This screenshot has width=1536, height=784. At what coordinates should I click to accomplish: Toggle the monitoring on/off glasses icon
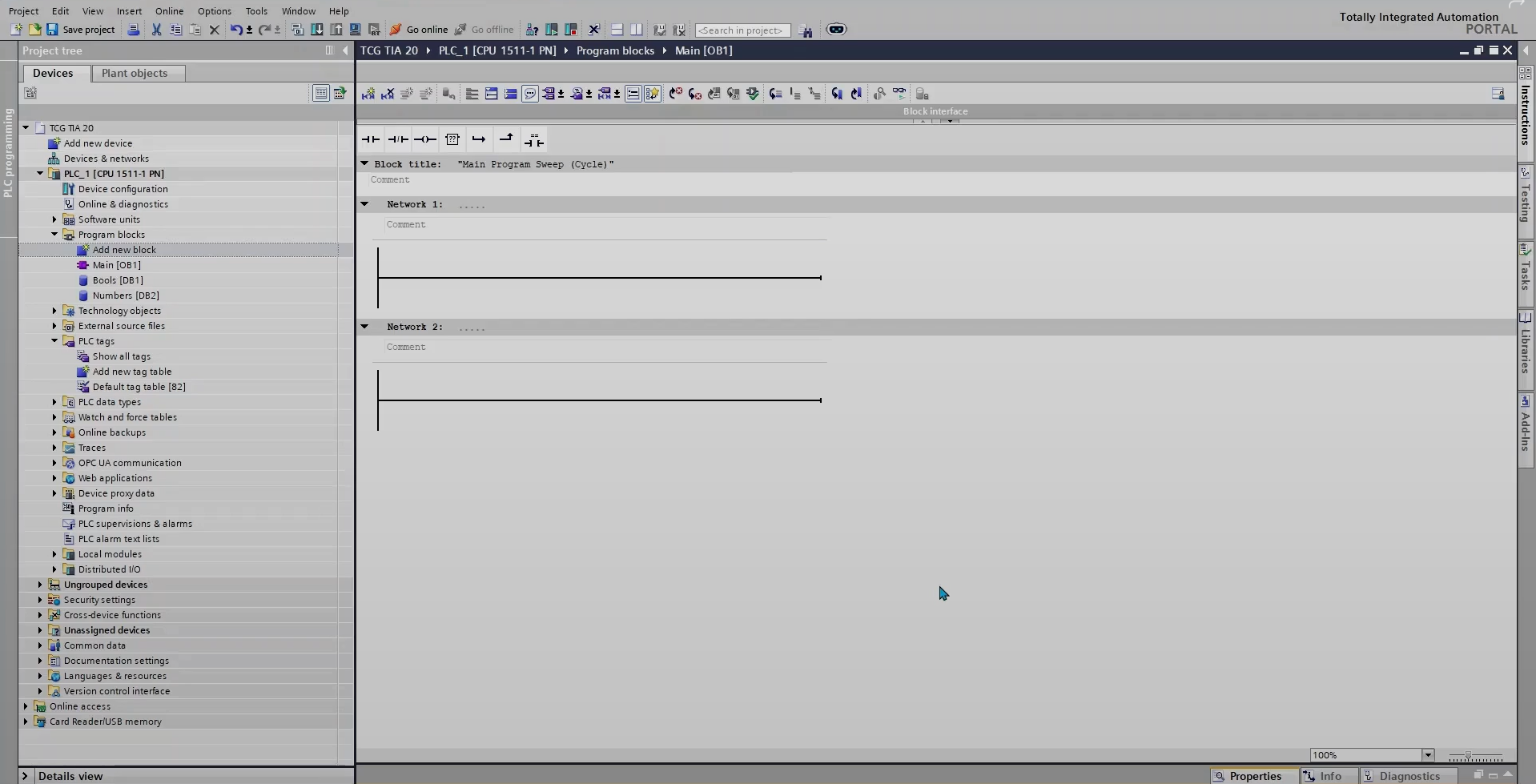click(899, 94)
